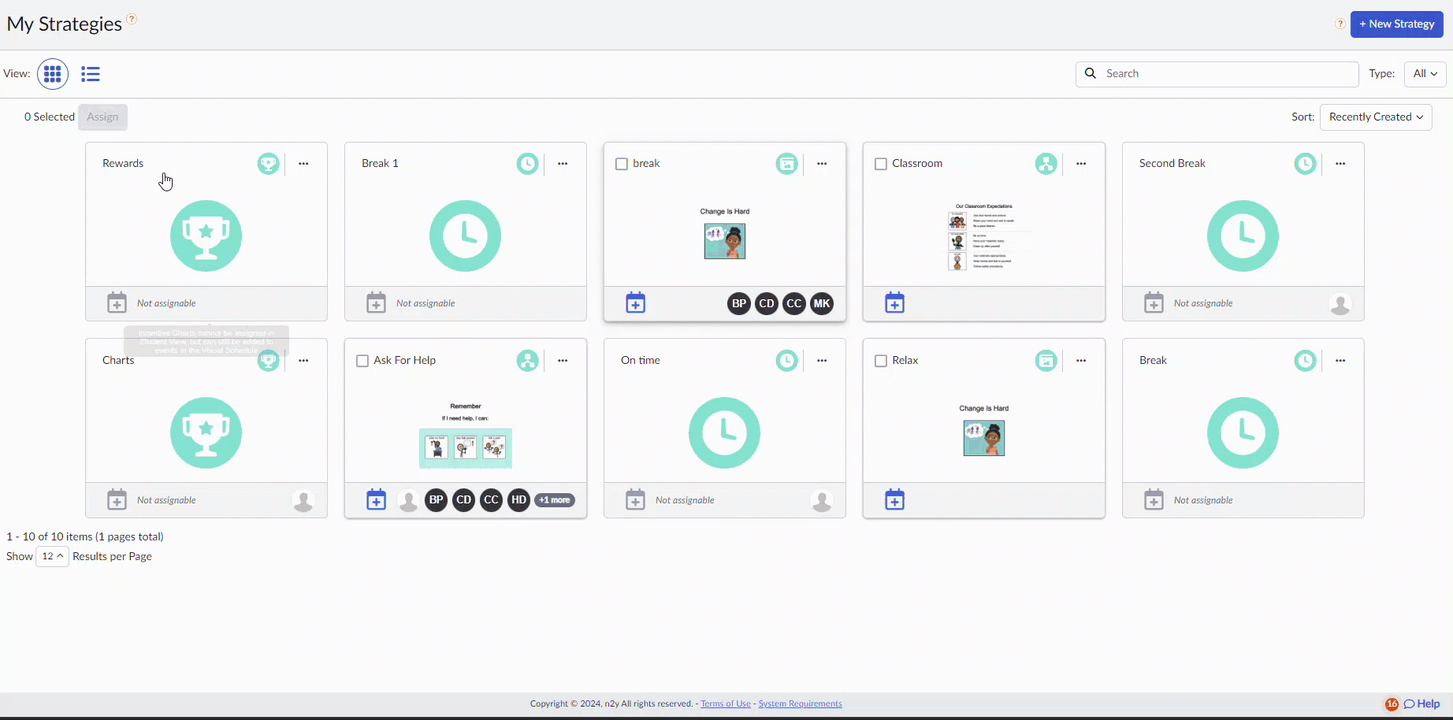
Task: Open more options menu on On time card
Action: (822, 361)
